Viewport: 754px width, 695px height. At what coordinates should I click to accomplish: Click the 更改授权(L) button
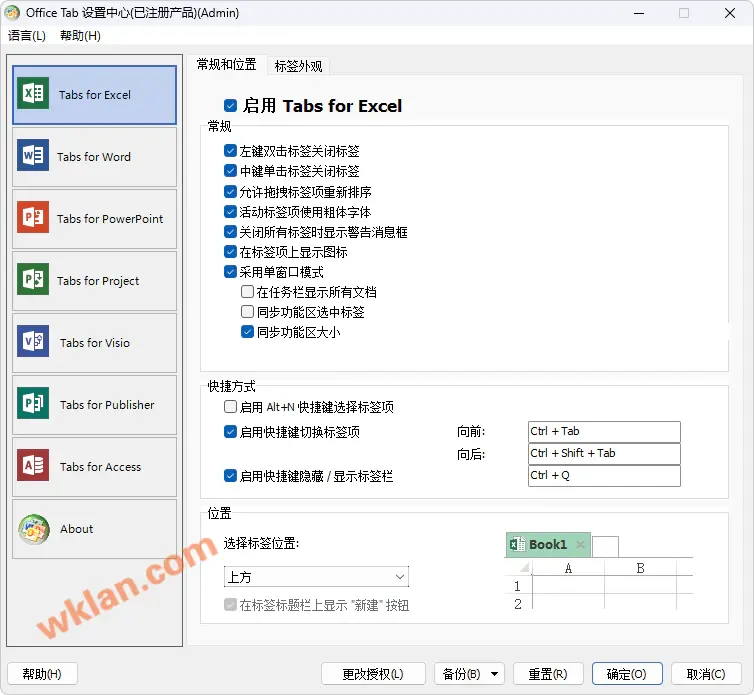[x=373, y=674]
